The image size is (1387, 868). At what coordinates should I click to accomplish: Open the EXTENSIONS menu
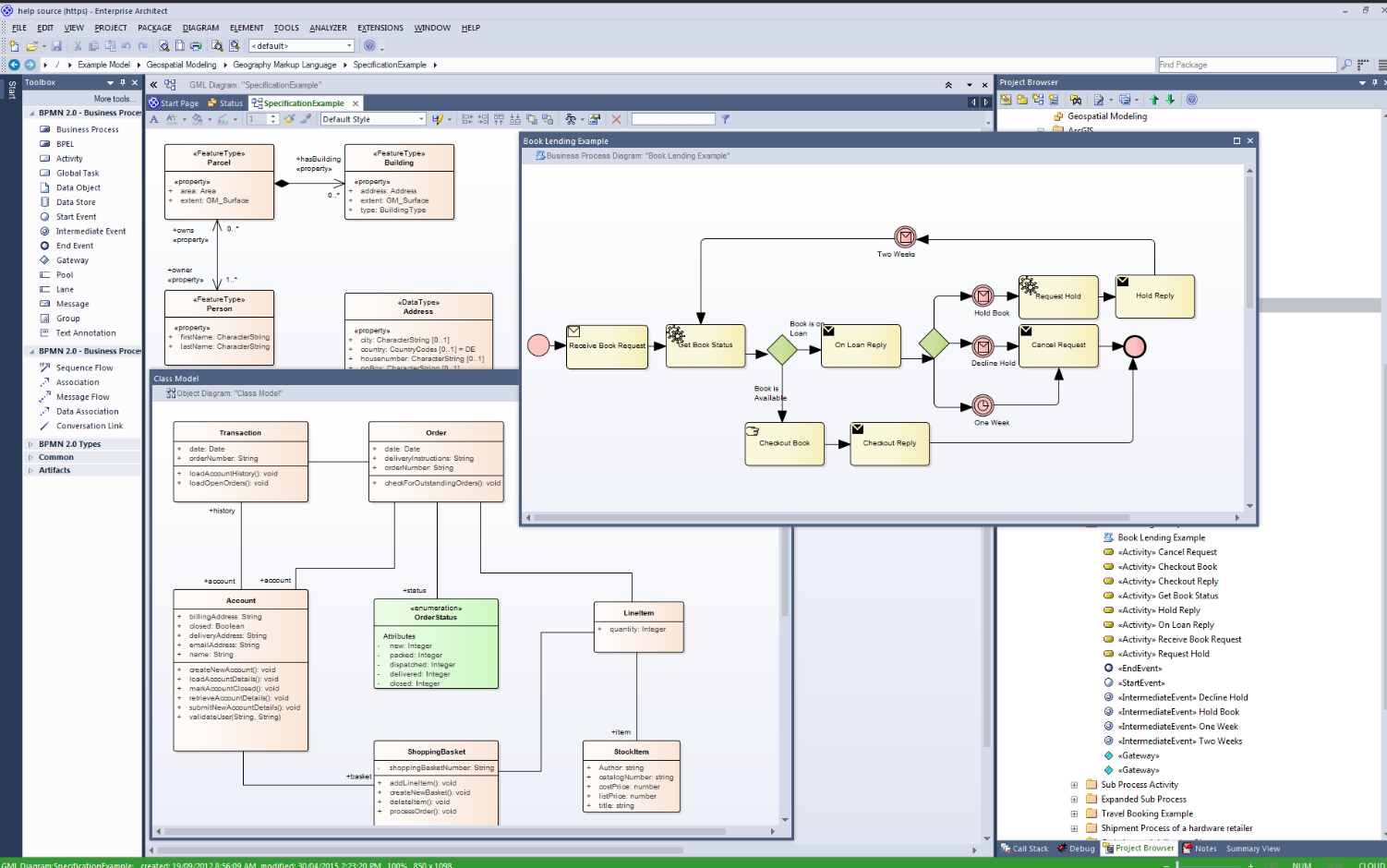(380, 28)
